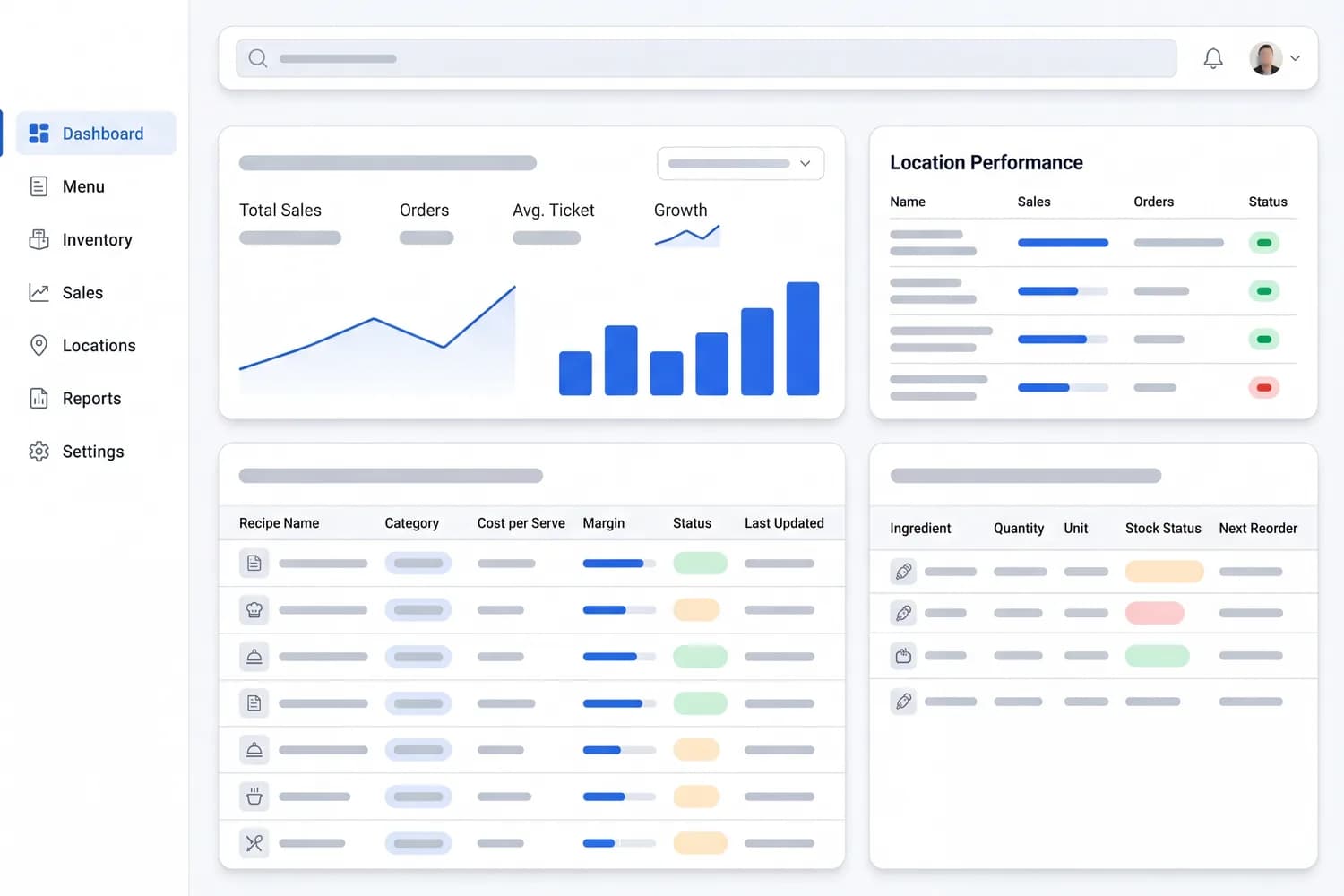Image resolution: width=1344 pixels, height=896 pixels.
Task: Sort recipes by Cost per Serve
Action: click(521, 523)
